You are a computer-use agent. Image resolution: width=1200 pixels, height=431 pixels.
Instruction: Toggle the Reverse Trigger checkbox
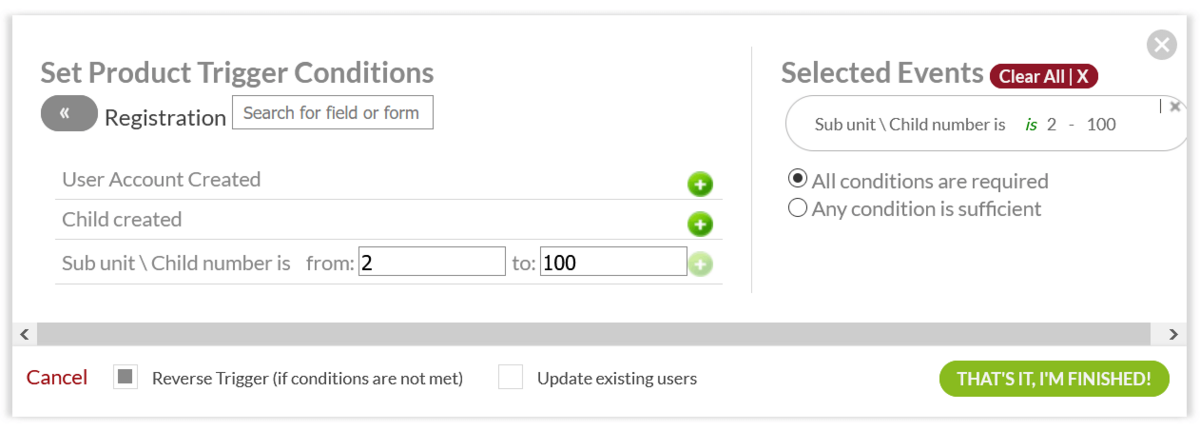(x=125, y=378)
